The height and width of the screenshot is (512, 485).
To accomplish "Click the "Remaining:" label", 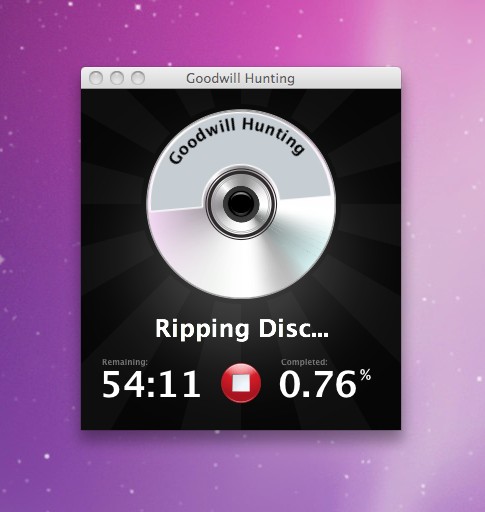I will click(125, 362).
